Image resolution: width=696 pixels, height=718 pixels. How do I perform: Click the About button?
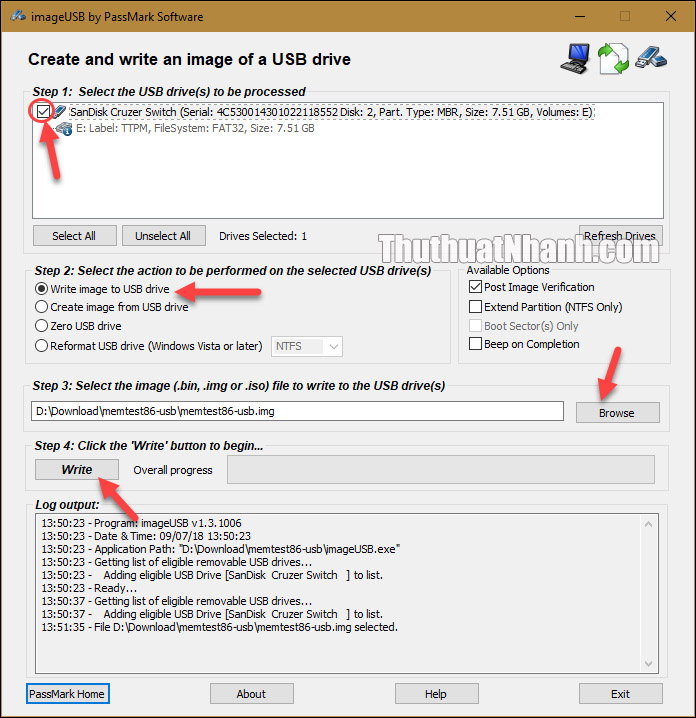point(252,694)
